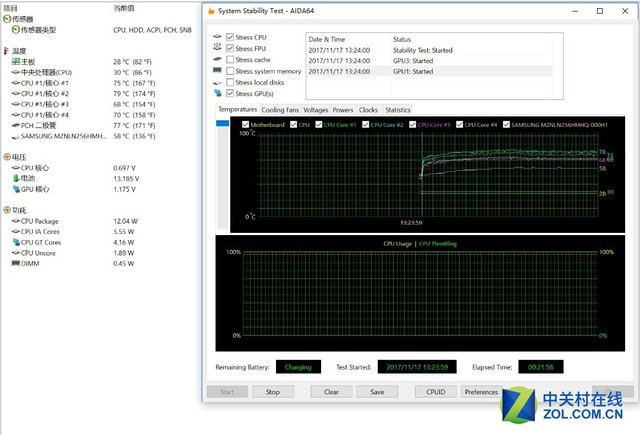Switch to the Cooling Fans tab

280,109
